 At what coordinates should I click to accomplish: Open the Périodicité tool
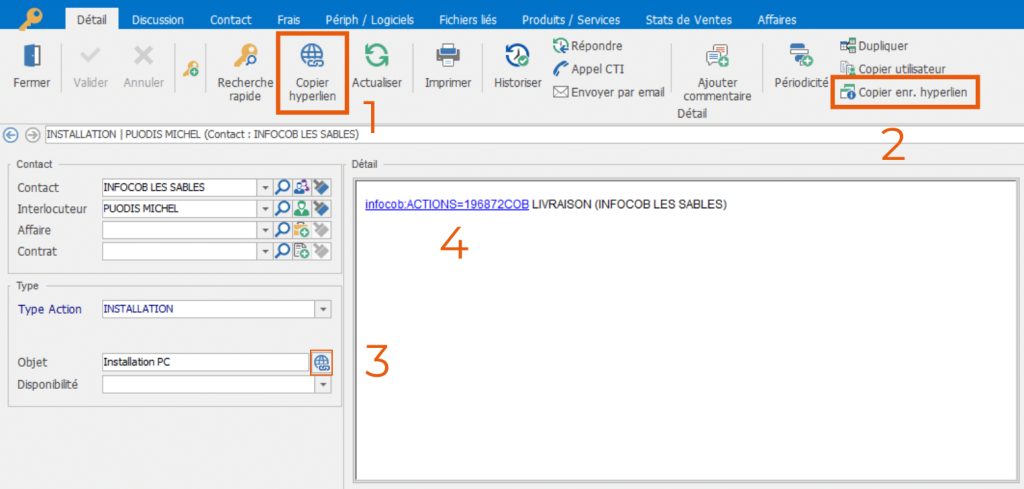(800, 56)
